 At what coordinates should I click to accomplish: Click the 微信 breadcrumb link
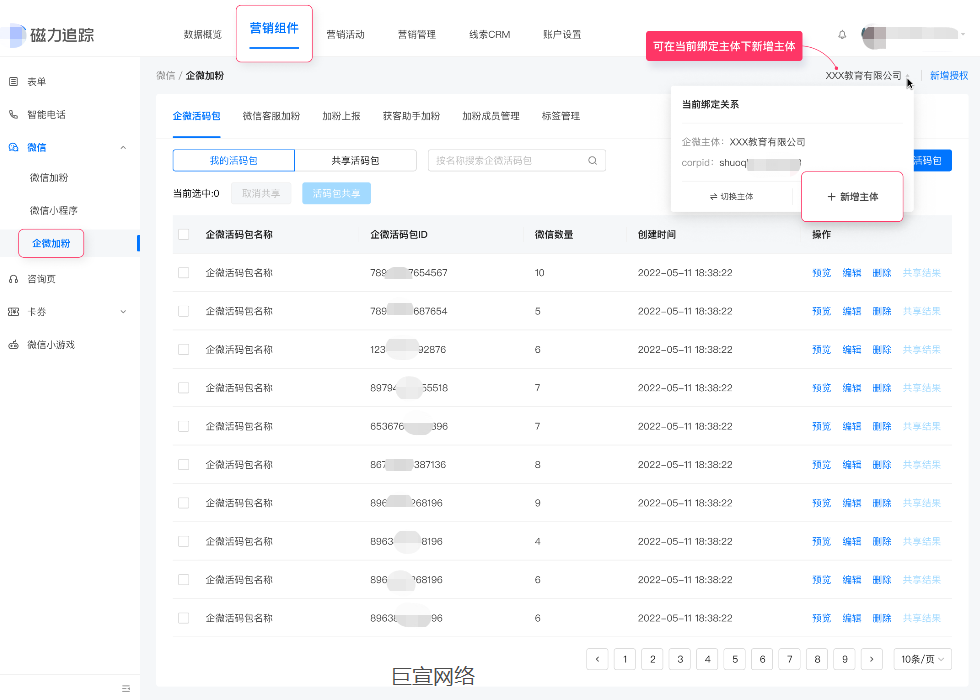(166, 76)
